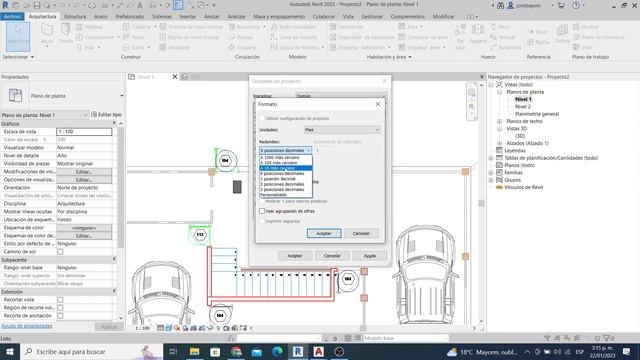This screenshot has width=640, height=360.
Task: Choose 'Personalizado' rounding option
Action: (x=286, y=195)
